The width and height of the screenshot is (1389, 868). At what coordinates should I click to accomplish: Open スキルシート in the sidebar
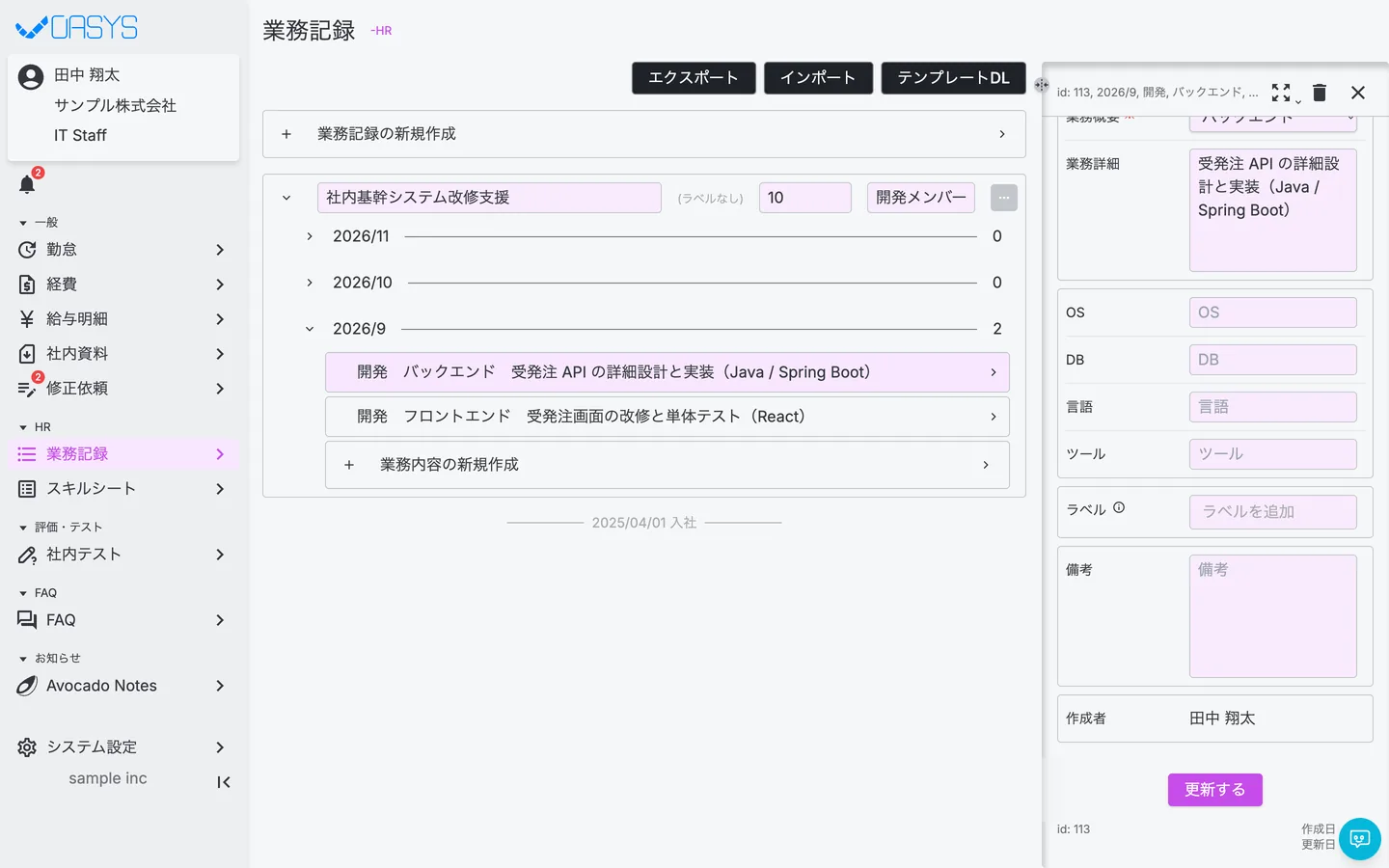[x=123, y=489]
